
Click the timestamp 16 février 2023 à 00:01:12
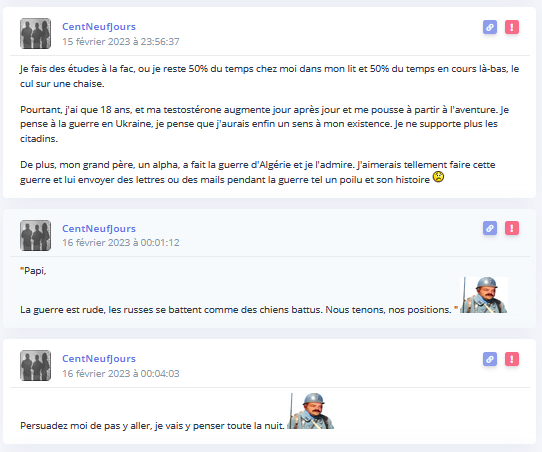(121, 243)
